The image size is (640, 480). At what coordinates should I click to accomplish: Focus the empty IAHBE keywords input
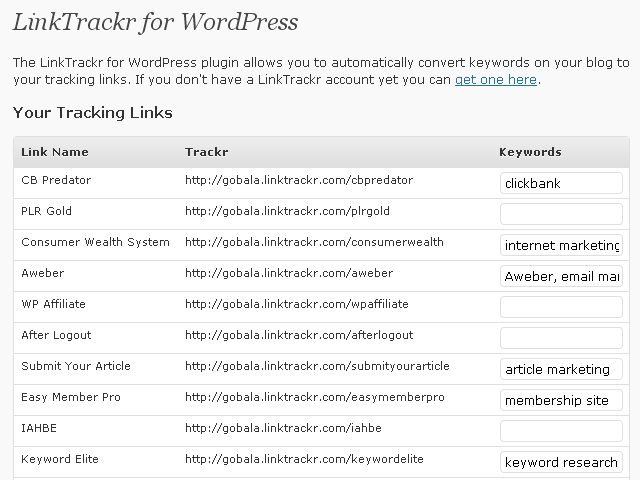coord(561,431)
